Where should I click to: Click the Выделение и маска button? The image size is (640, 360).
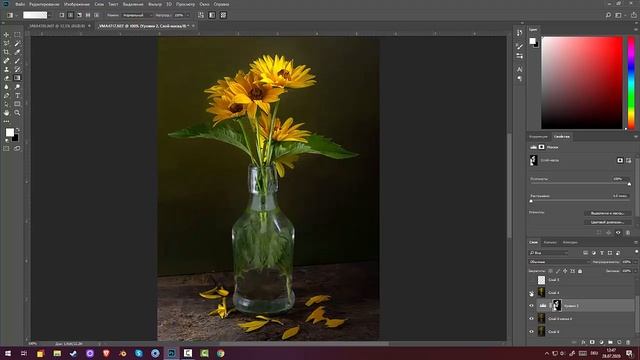[x=608, y=213]
